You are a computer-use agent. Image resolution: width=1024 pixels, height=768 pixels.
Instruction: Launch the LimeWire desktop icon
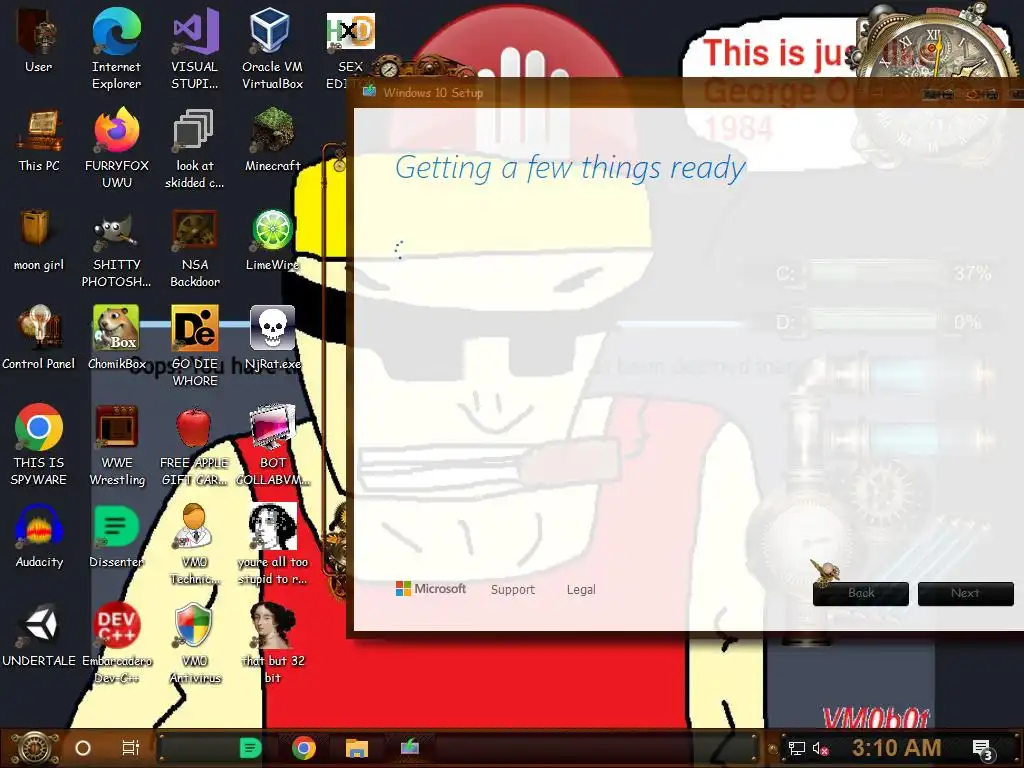pyautogui.click(x=272, y=239)
